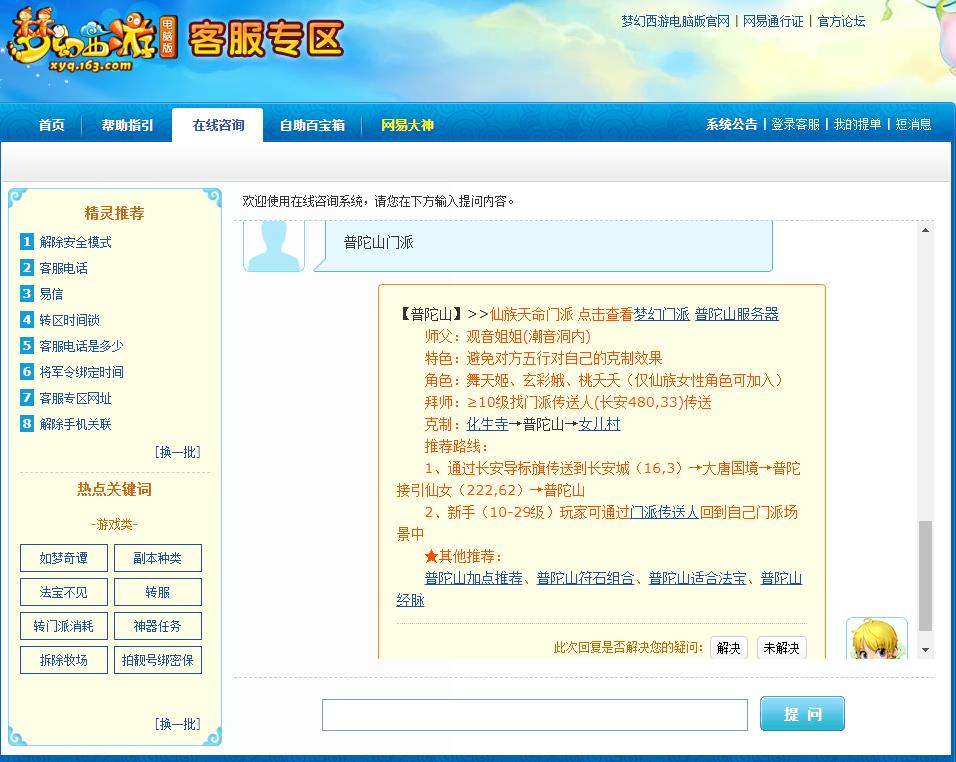Click the customer service mascot avatar

pyautogui.click(x=877, y=640)
